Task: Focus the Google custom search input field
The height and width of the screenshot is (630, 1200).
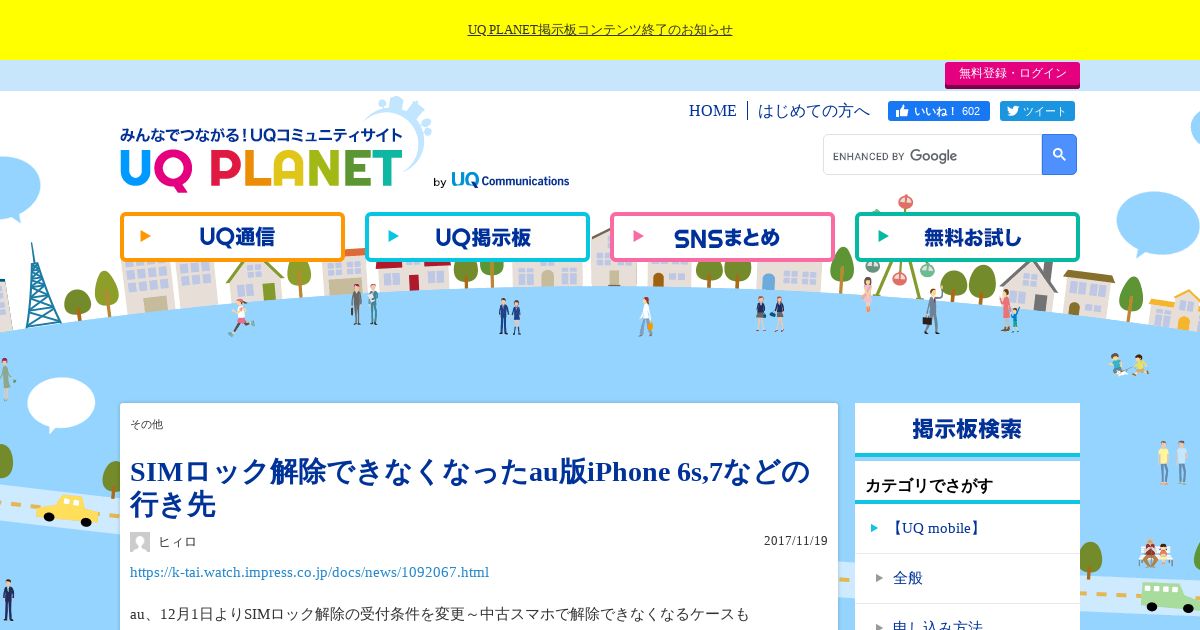Action: point(932,155)
